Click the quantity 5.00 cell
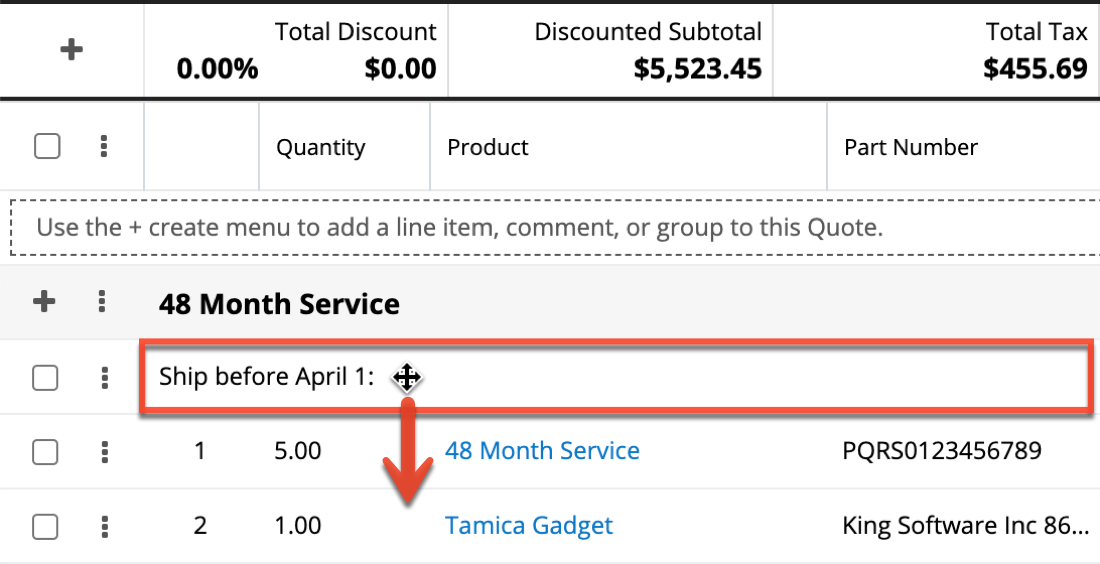1100x564 pixels. coord(298,451)
